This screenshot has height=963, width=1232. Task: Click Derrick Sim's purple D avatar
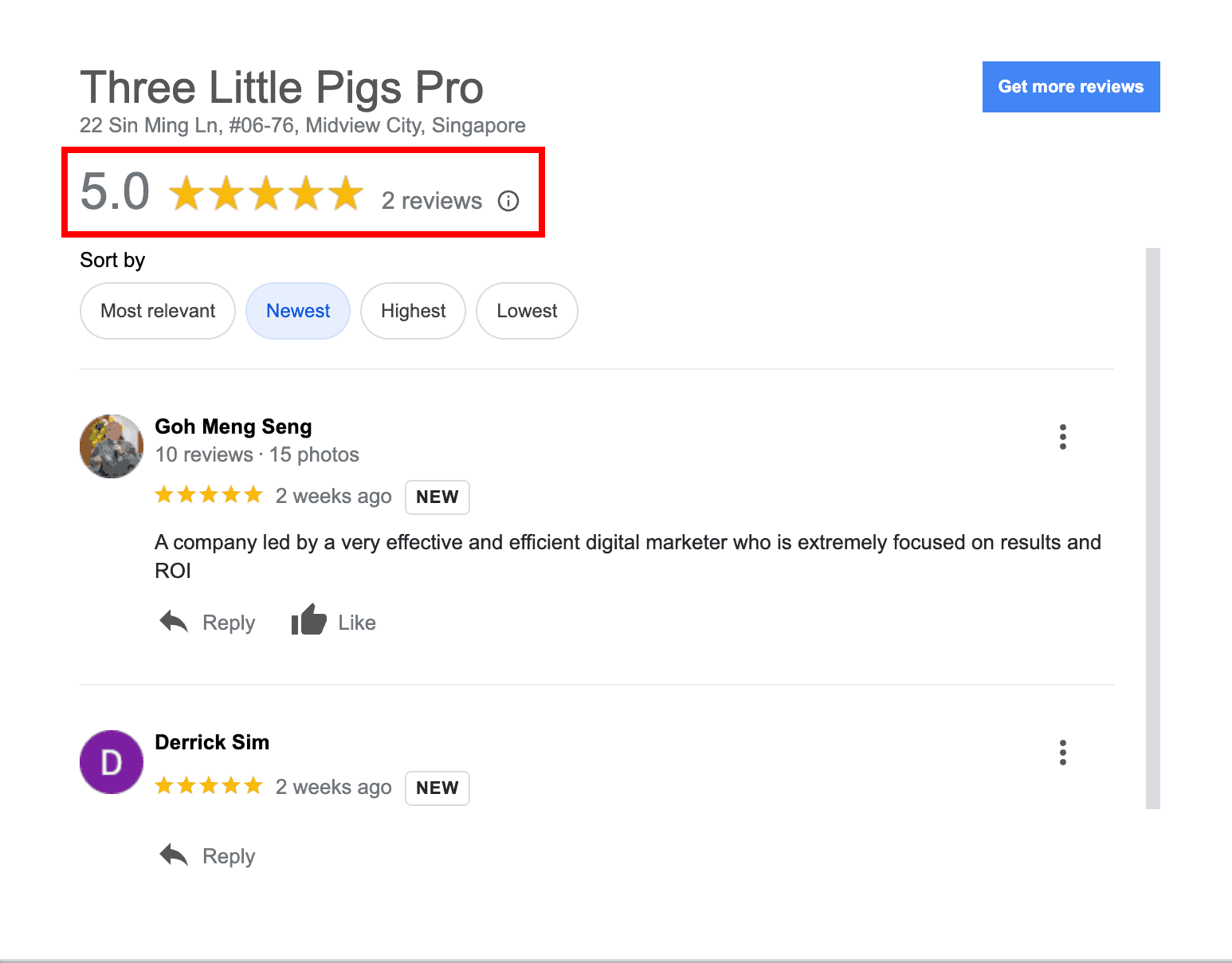(112, 762)
